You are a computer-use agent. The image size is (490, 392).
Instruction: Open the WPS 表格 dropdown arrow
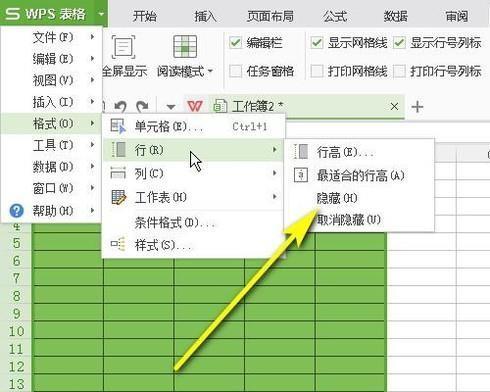[x=101, y=14]
